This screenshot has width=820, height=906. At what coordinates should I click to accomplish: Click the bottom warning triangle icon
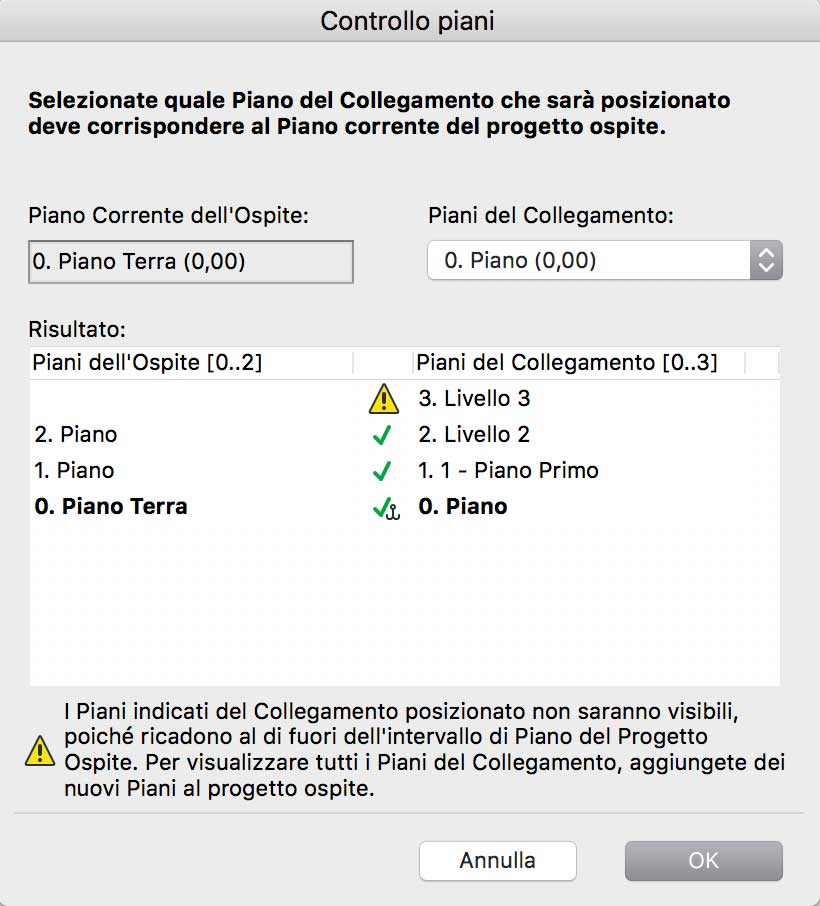pyautogui.click(x=40, y=750)
